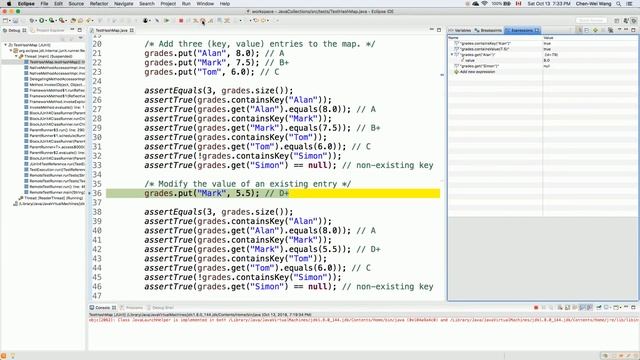Collapse the RemoteTestRunner process node in Debug tree
This screenshot has width=640, height=360.
click(11, 51)
